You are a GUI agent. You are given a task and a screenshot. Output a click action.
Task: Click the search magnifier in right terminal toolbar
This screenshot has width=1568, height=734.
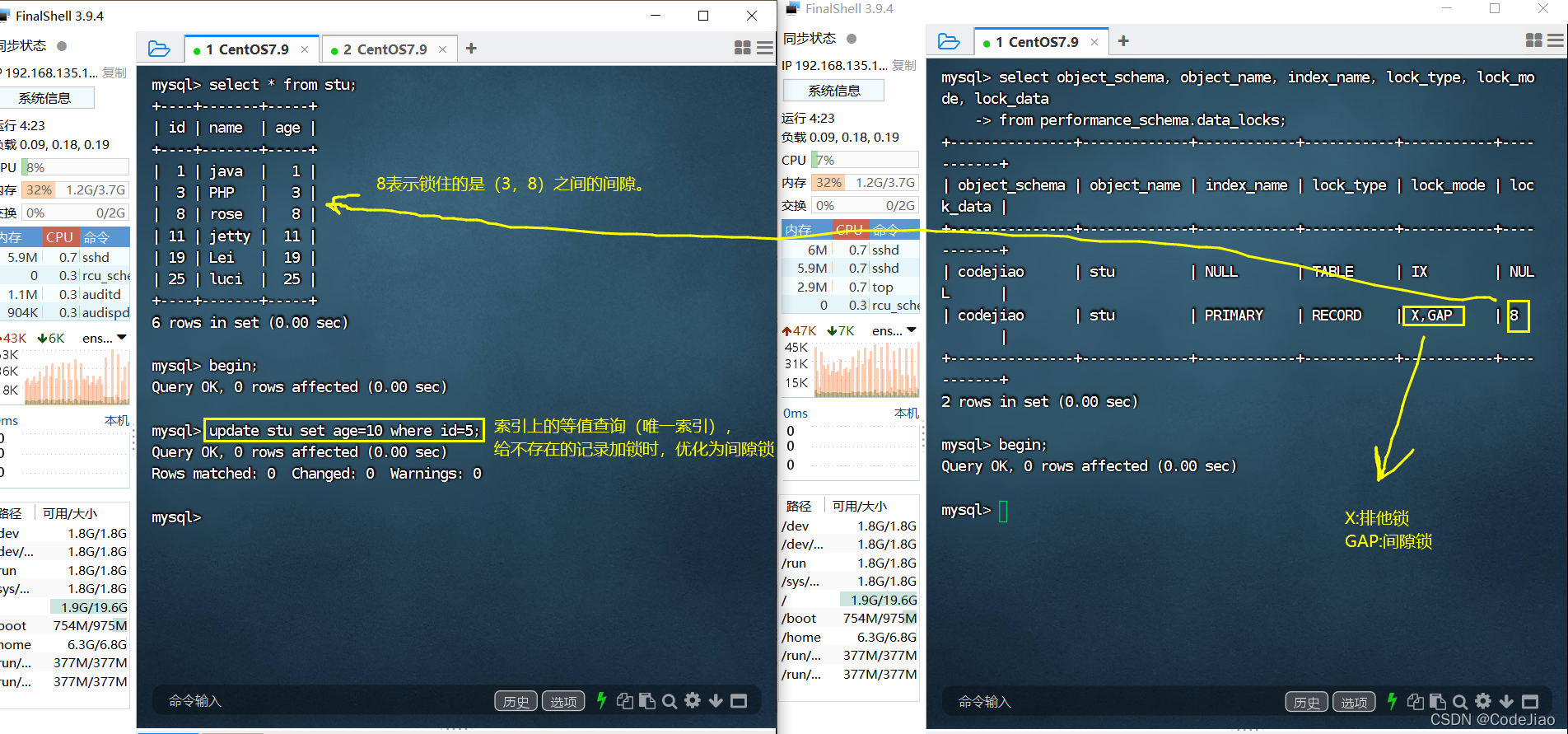tap(1460, 702)
